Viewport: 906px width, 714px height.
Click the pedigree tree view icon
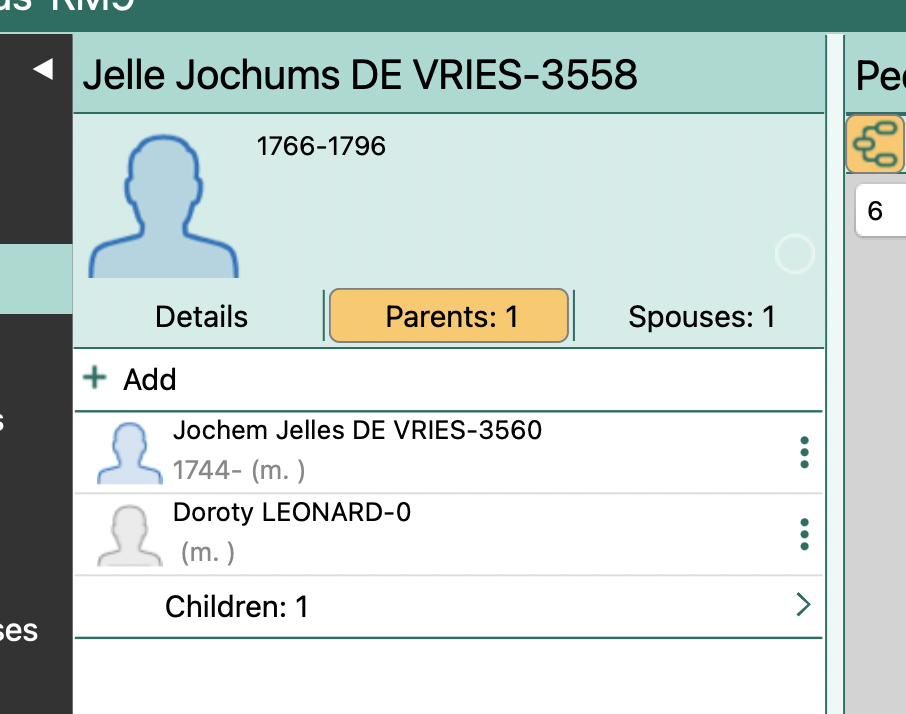(874, 145)
